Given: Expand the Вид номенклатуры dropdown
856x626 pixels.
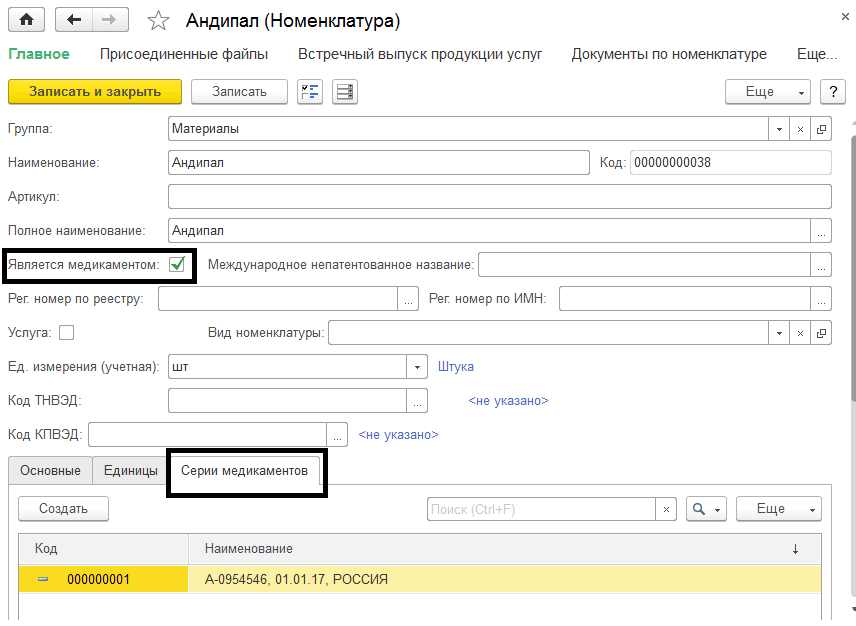Looking at the screenshot, I should pyautogui.click(x=779, y=333).
